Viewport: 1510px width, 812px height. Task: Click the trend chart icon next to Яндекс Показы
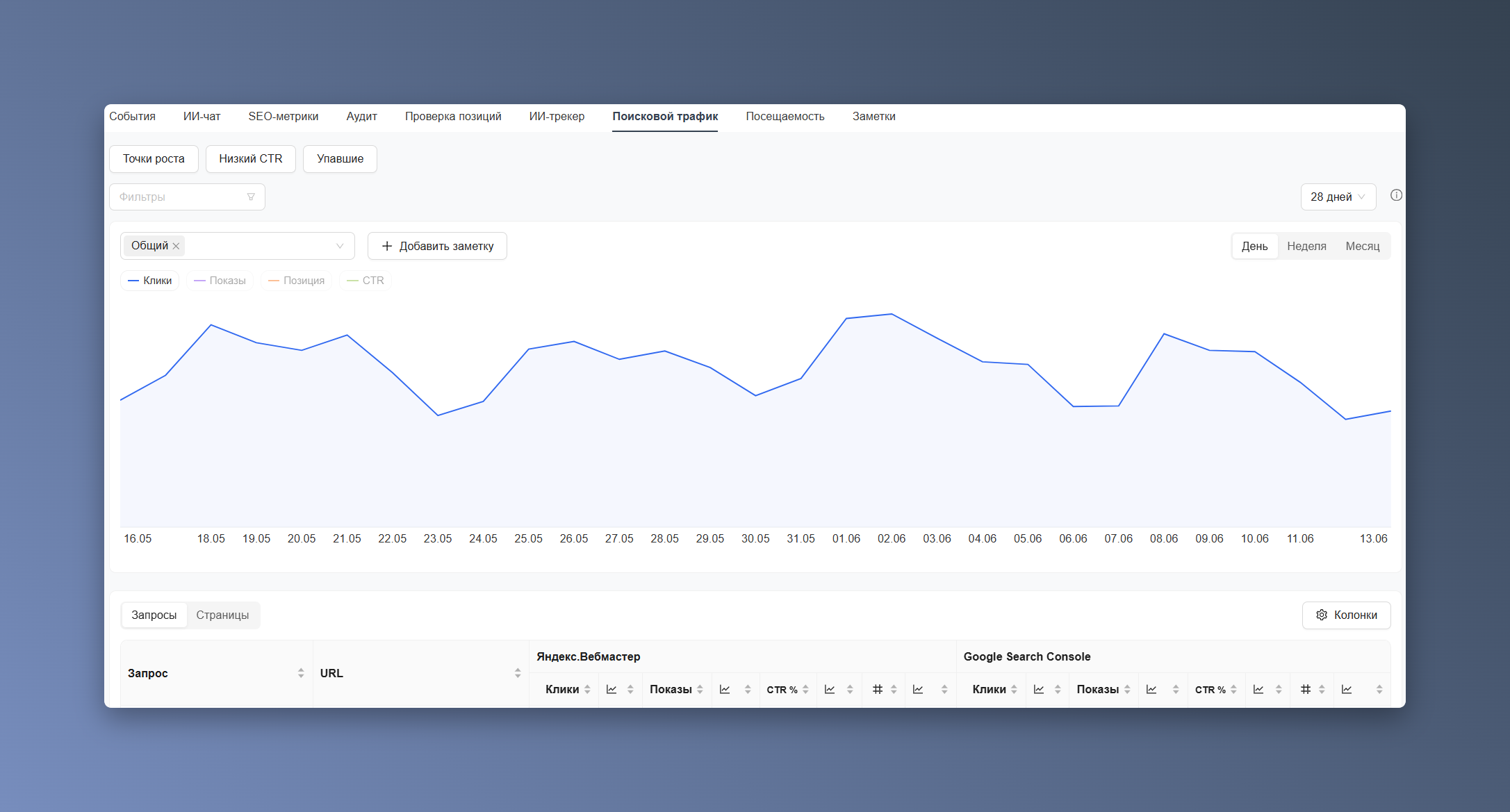[725, 689]
